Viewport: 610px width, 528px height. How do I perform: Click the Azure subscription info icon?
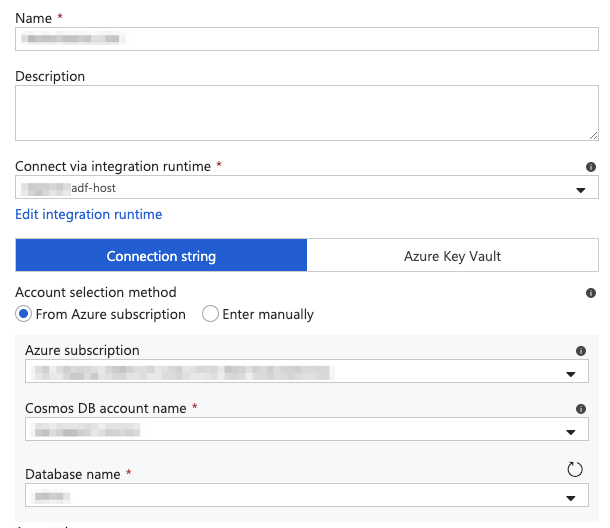click(580, 351)
